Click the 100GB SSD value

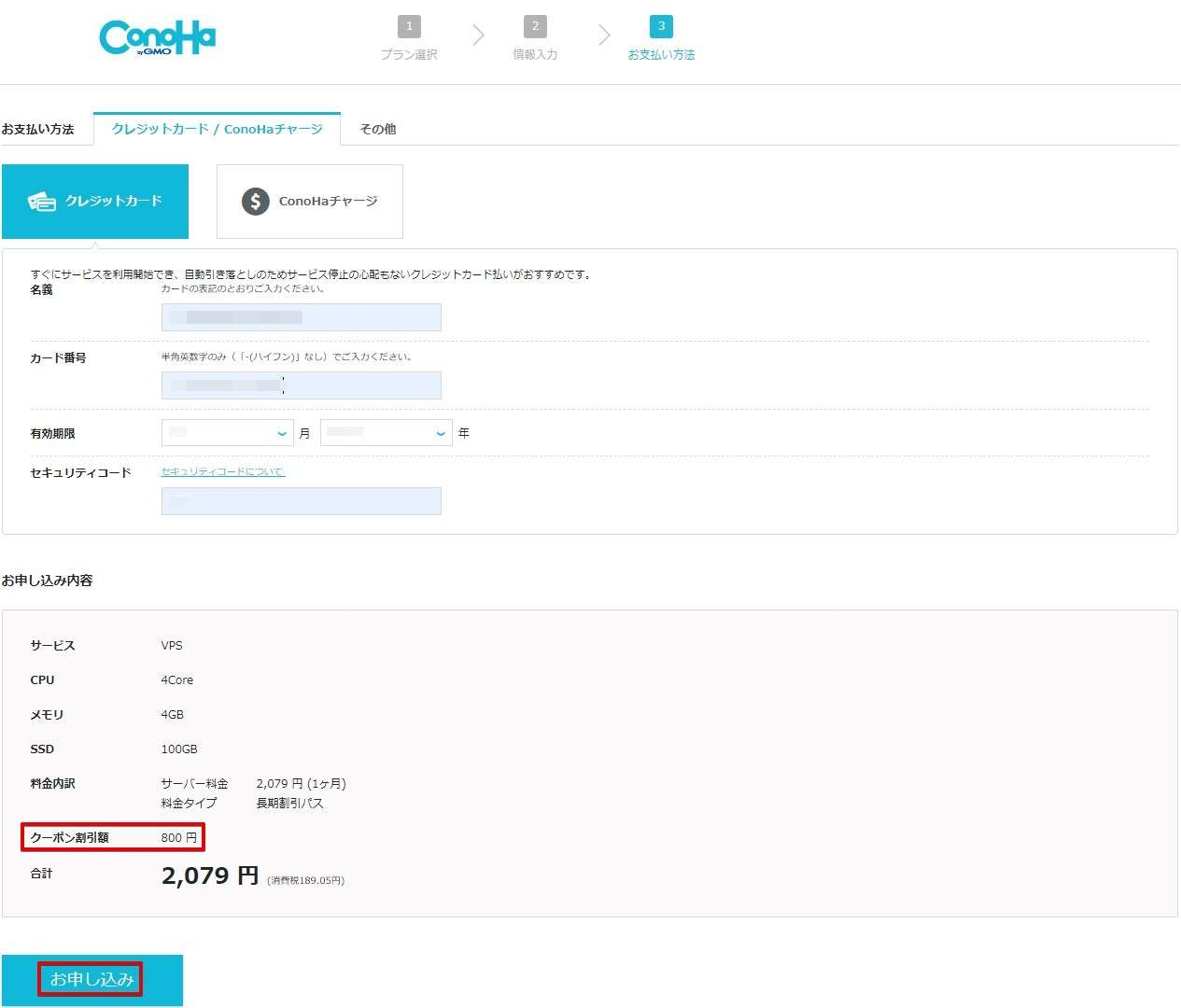[x=179, y=749]
